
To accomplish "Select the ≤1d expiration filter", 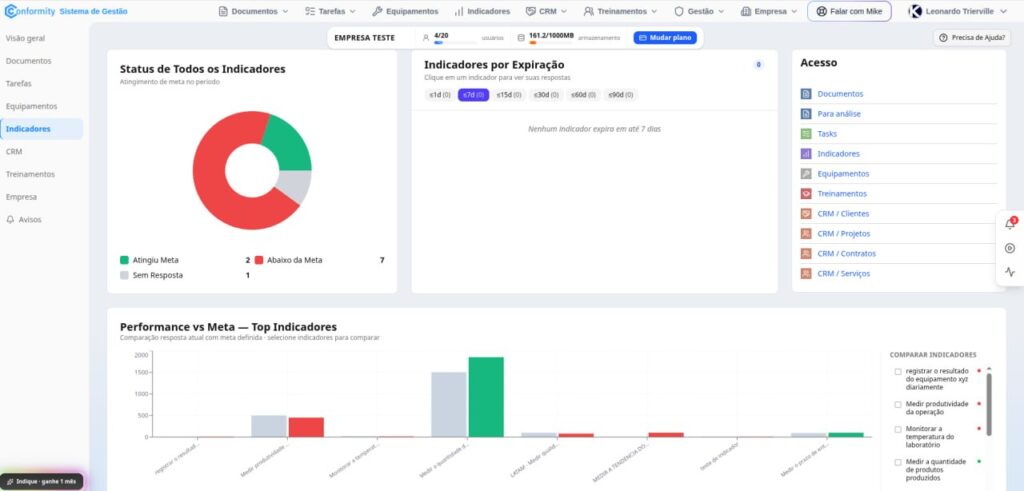I will (440, 95).
